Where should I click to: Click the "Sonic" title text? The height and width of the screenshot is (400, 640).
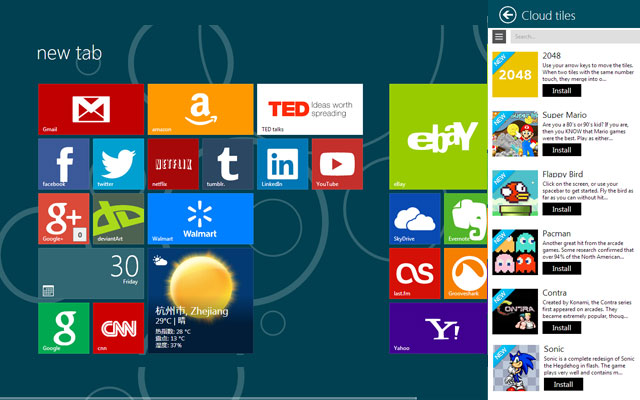554,349
